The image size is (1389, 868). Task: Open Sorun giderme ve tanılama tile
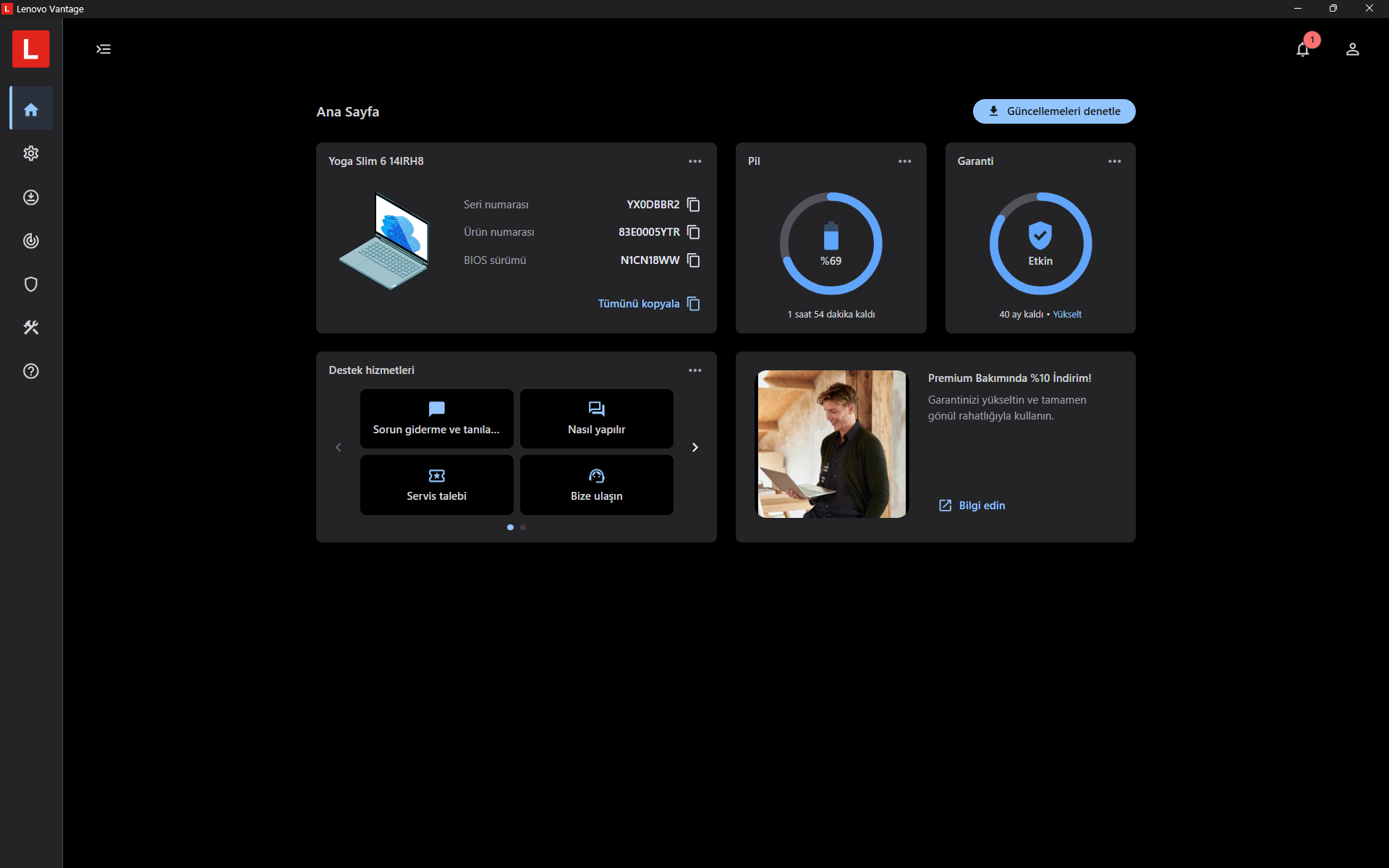pyautogui.click(x=437, y=419)
